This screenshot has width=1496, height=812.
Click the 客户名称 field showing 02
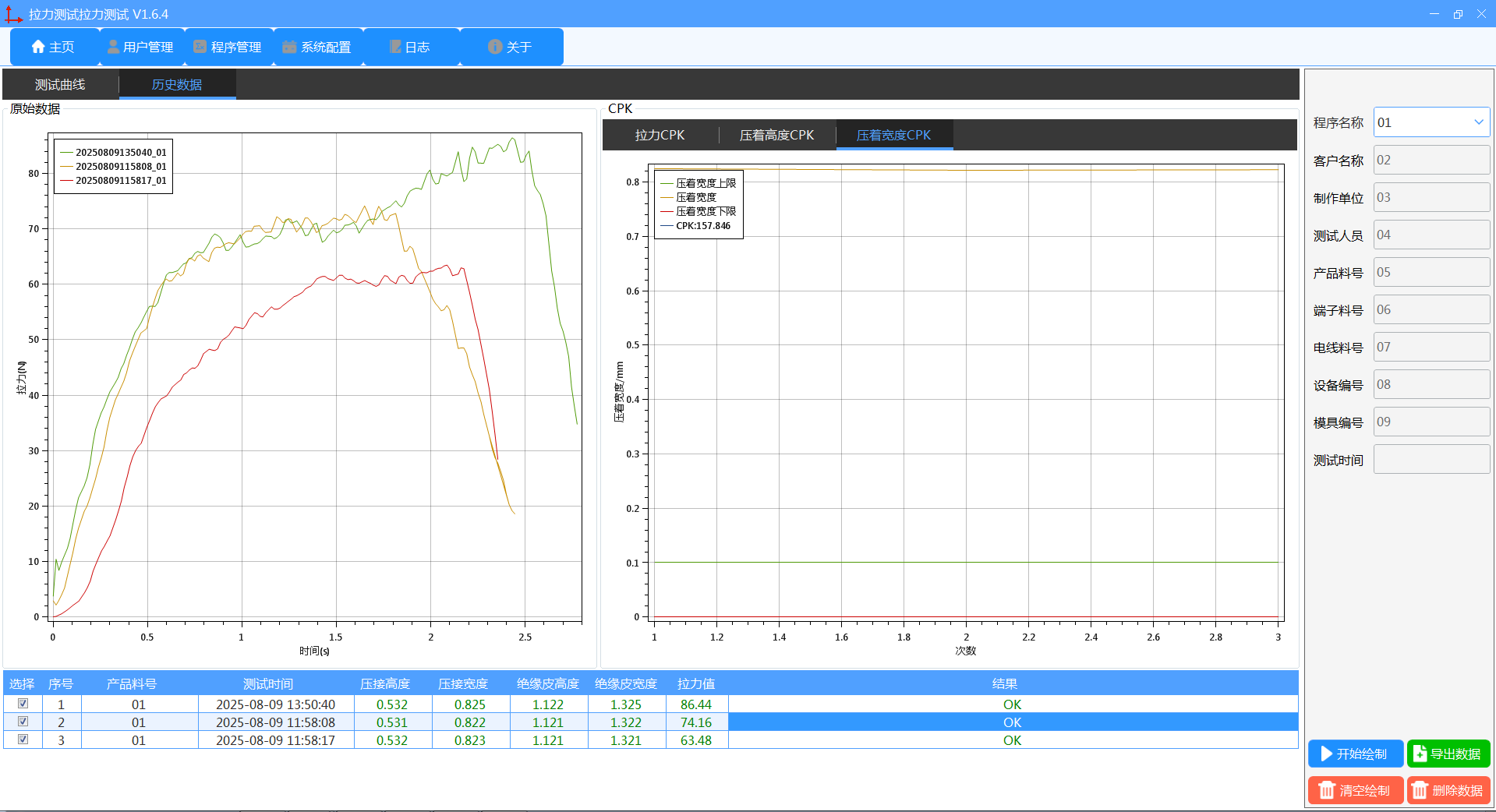[x=1431, y=160]
